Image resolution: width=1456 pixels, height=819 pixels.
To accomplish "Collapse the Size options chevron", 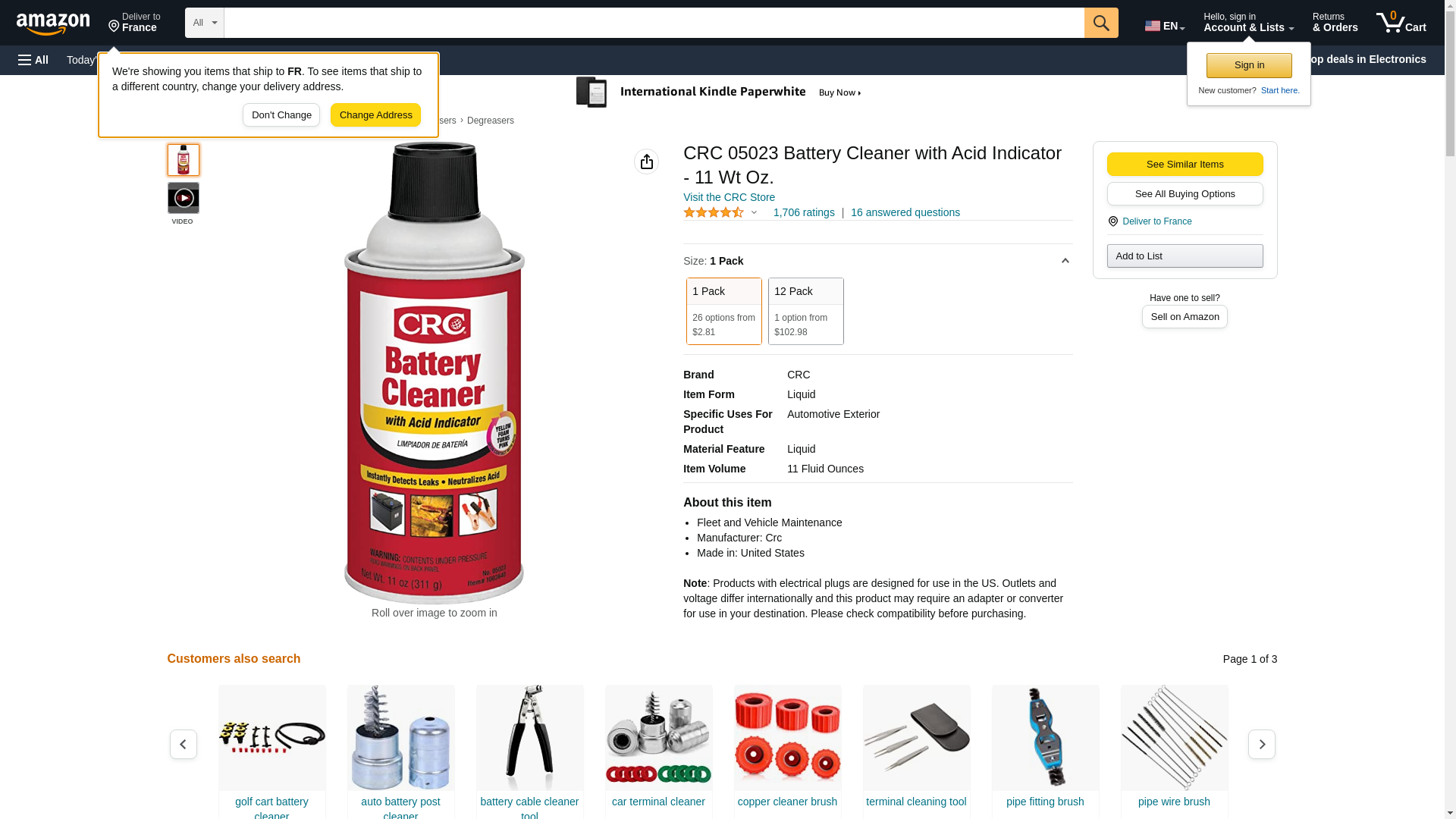I will tap(1065, 261).
